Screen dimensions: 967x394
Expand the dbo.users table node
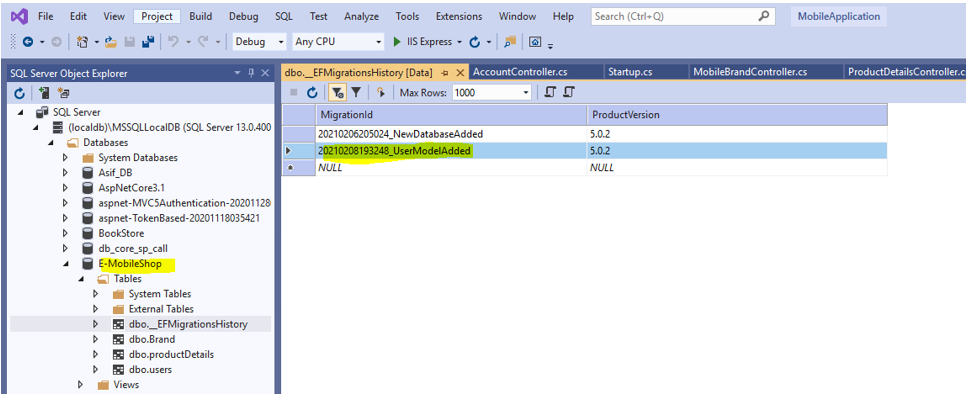96,369
